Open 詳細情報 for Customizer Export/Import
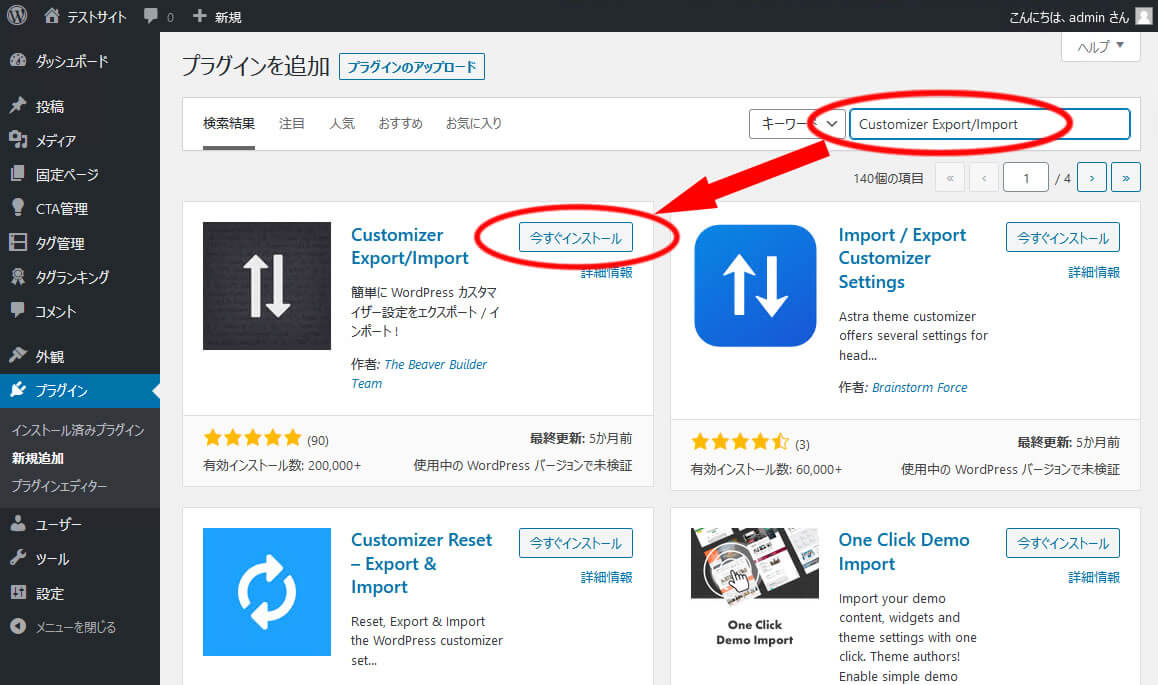1158x685 pixels. pyautogui.click(x=606, y=272)
